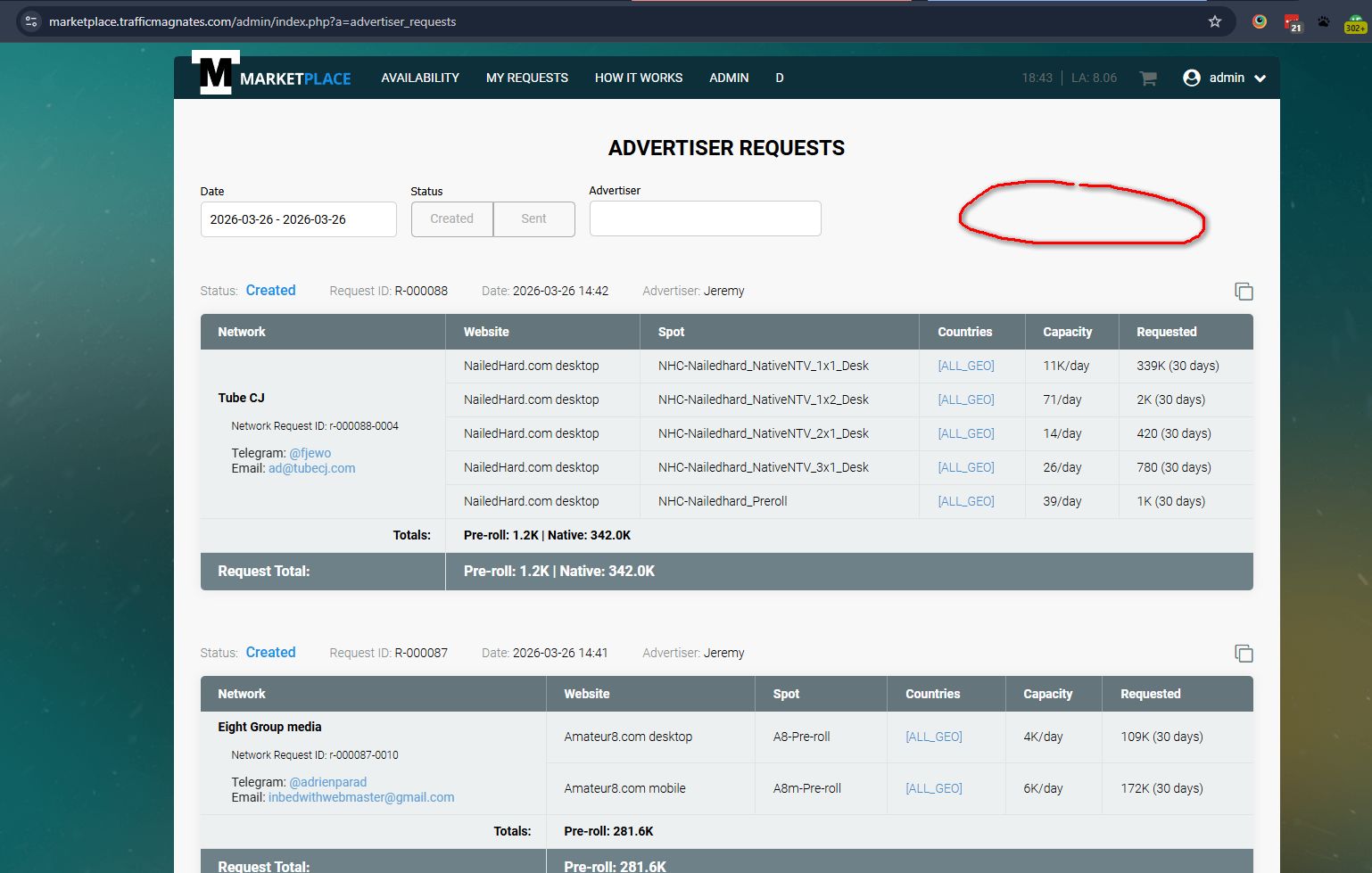This screenshot has width=1372, height=873.
Task: Bookmark this page with the star icon
Action: (x=1214, y=21)
